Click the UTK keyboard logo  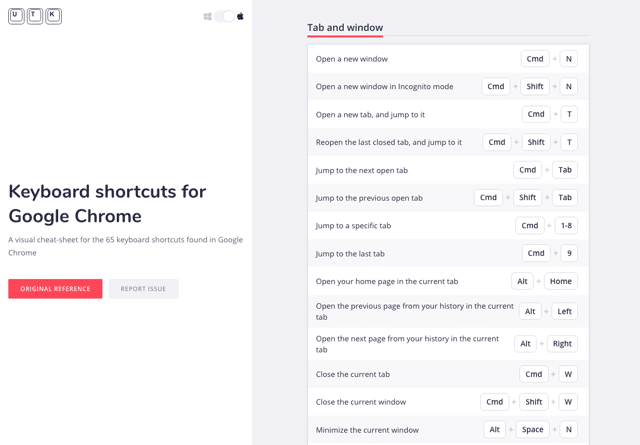tap(35, 16)
